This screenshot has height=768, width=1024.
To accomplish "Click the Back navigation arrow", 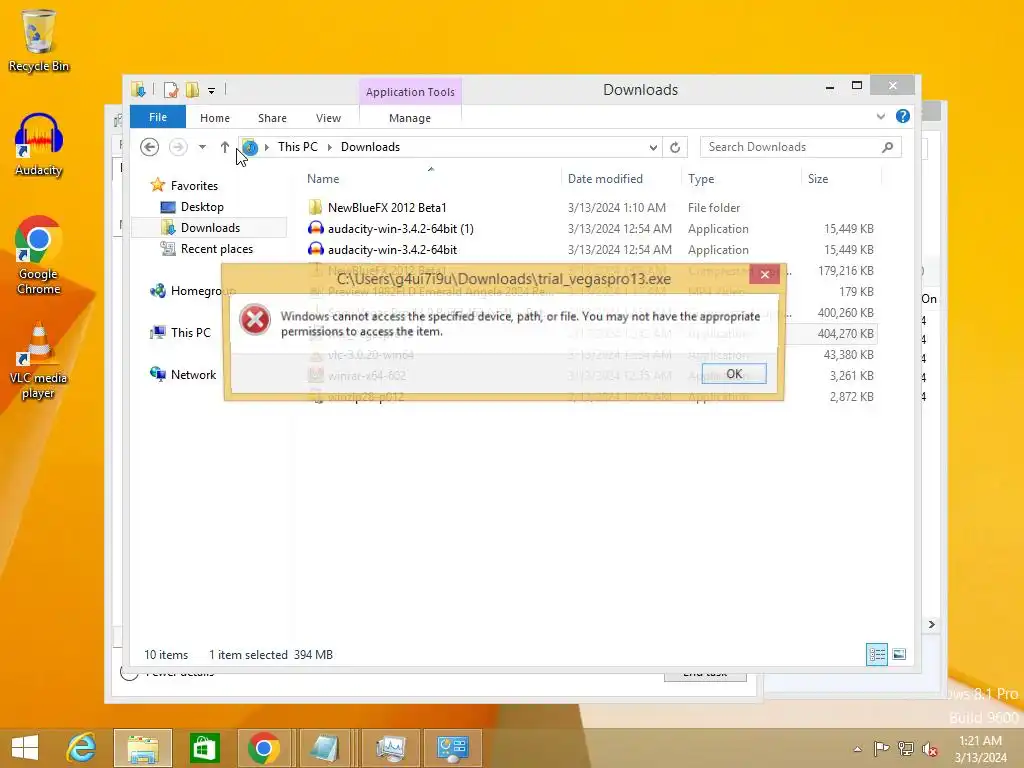I will pyautogui.click(x=150, y=147).
